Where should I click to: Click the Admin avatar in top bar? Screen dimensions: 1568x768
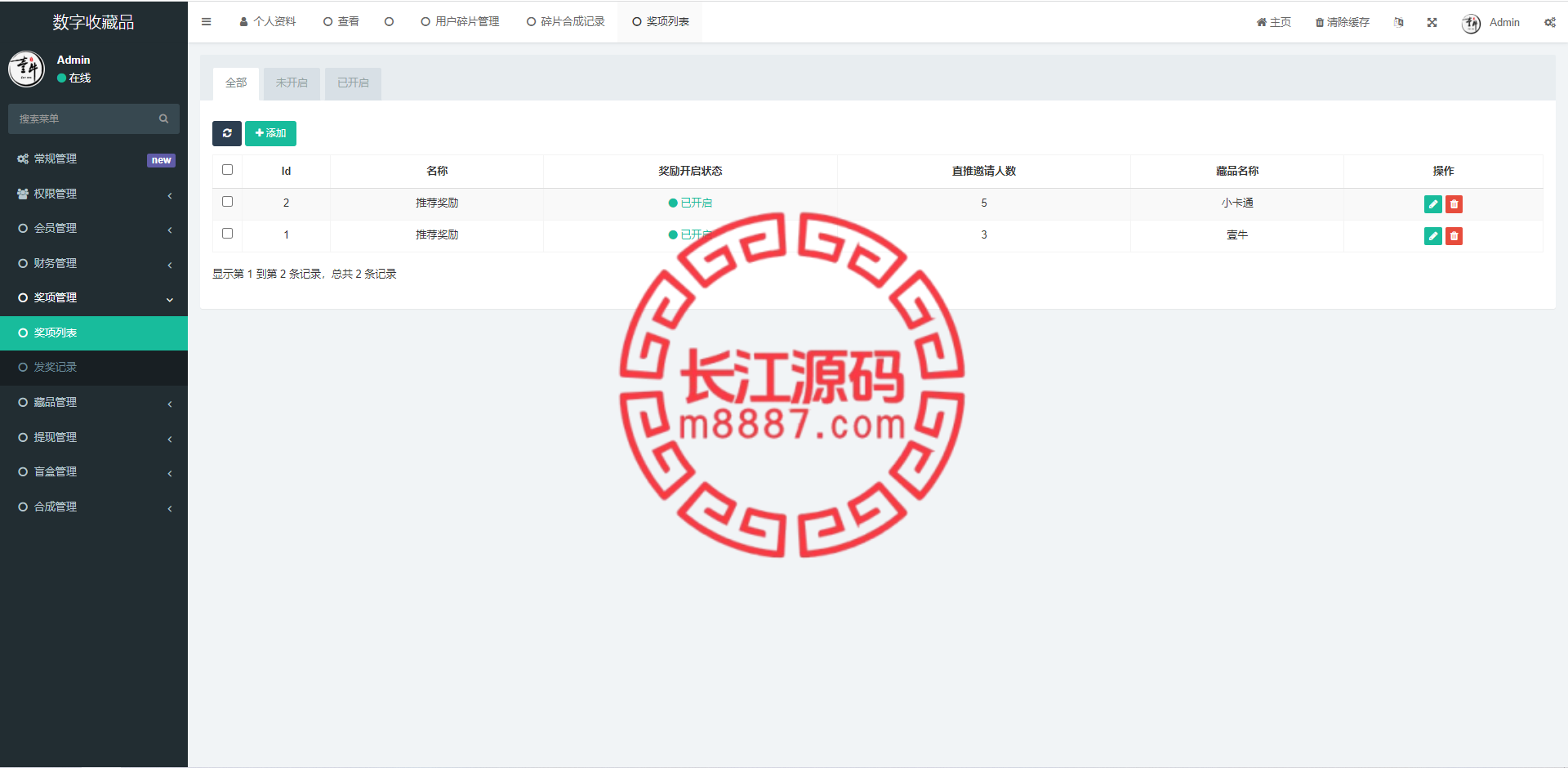1471,23
